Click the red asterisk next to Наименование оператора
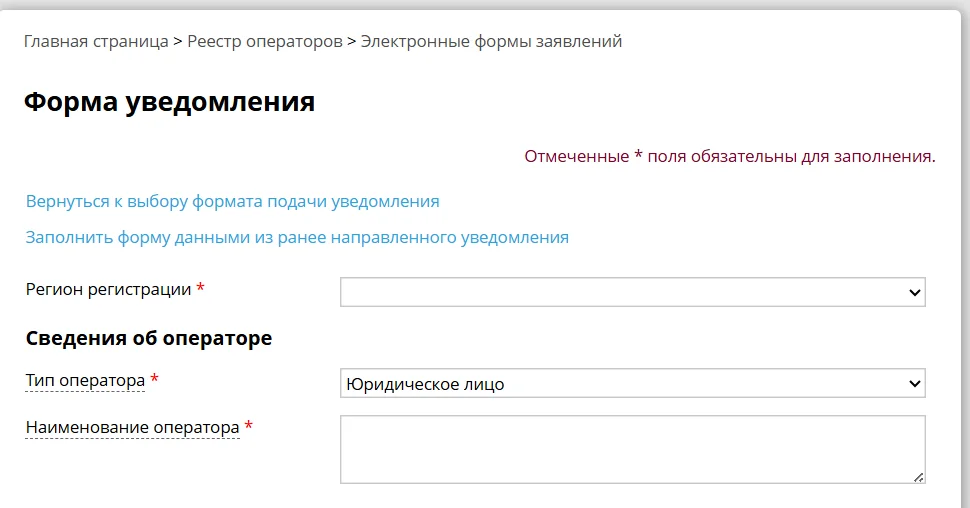The image size is (970, 508). click(x=249, y=426)
